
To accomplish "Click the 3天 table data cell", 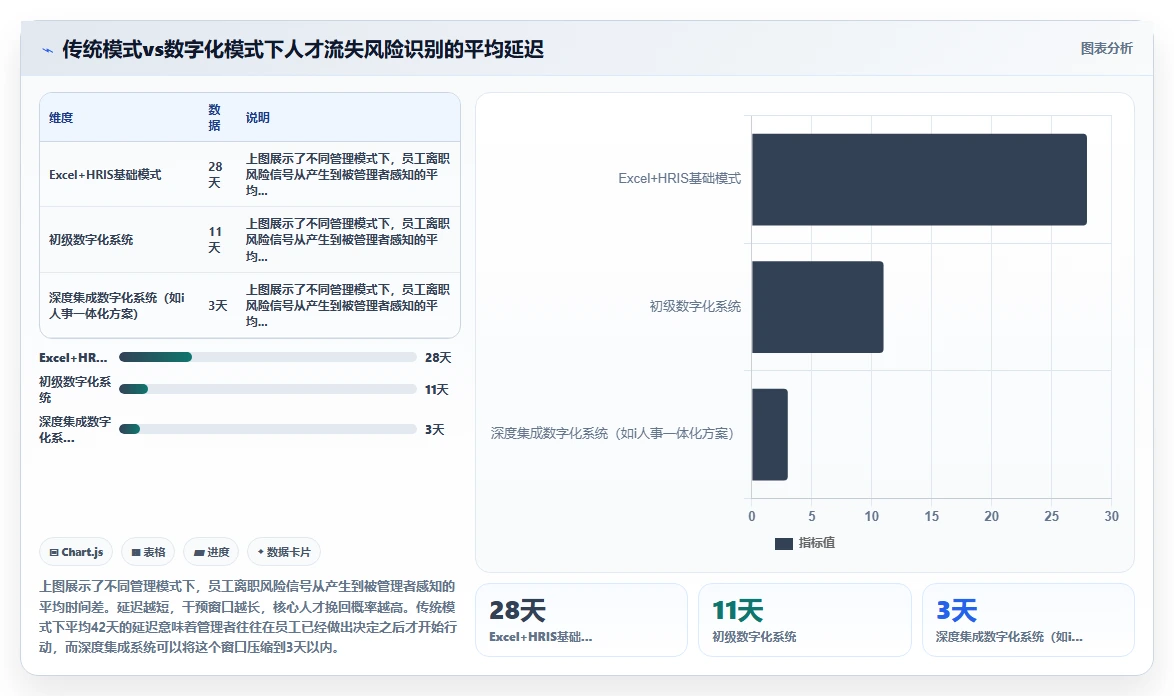I will (x=217, y=305).
